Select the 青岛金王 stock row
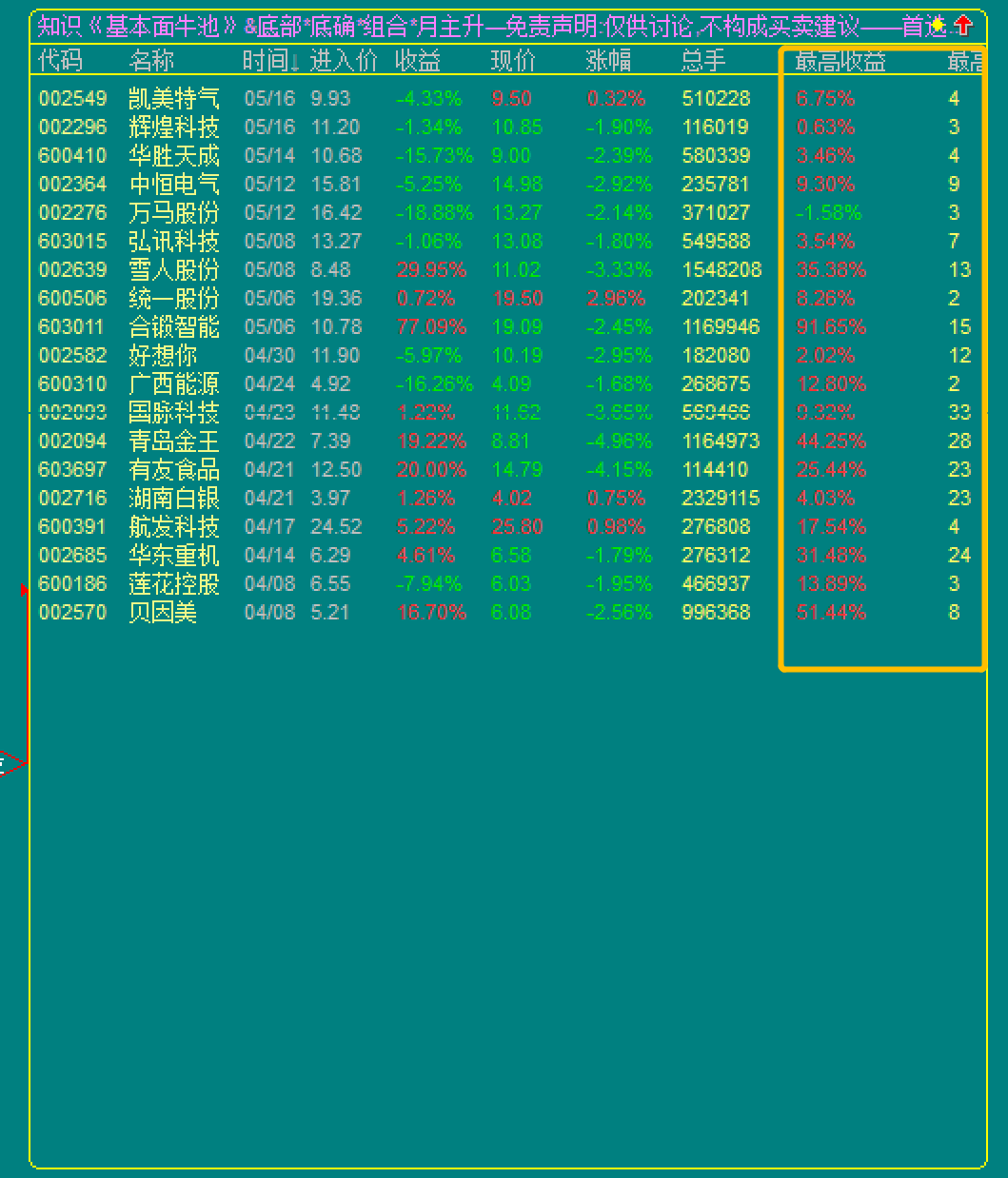The image size is (1008, 1178). (x=506, y=441)
